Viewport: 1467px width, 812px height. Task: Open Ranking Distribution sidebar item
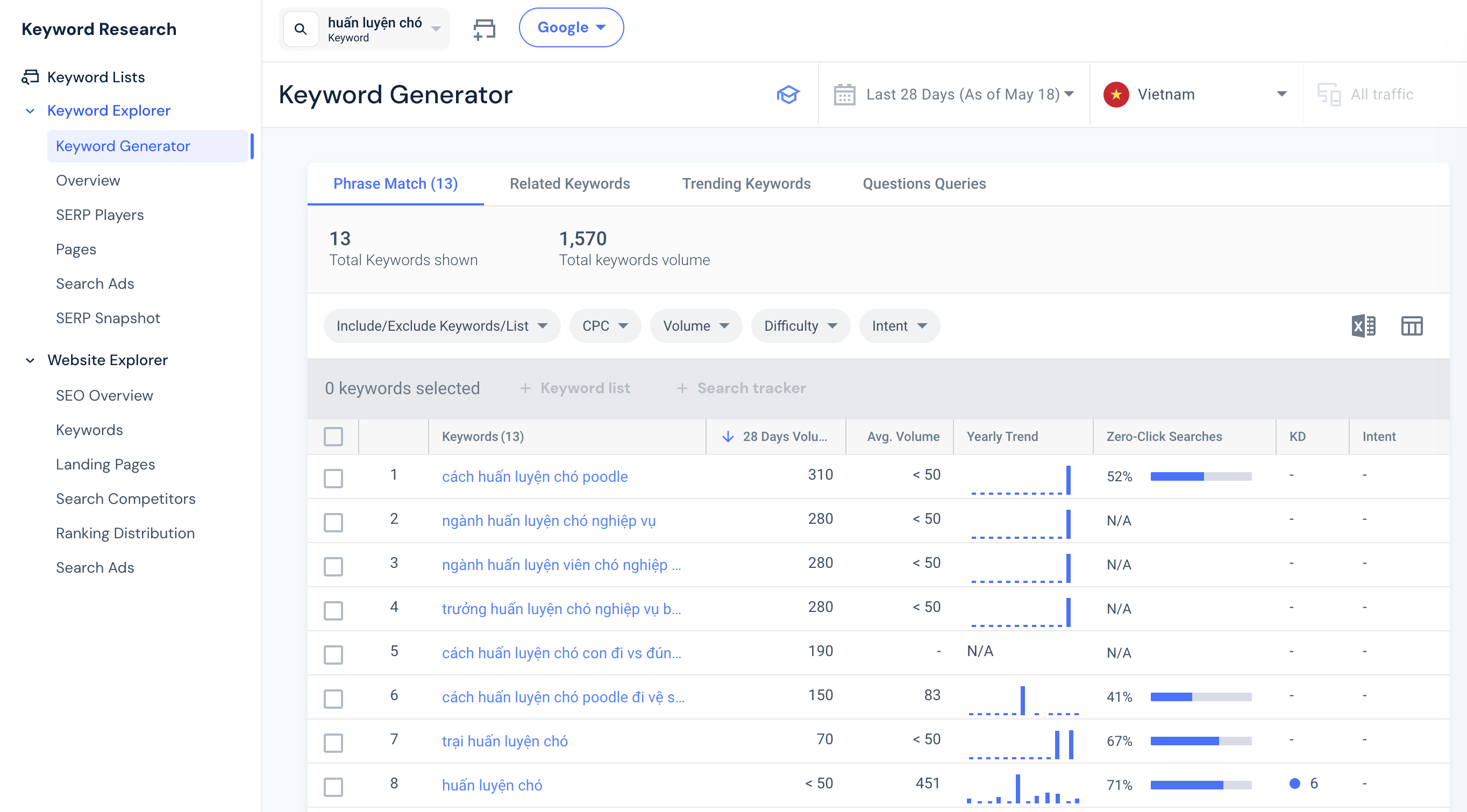tap(125, 533)
